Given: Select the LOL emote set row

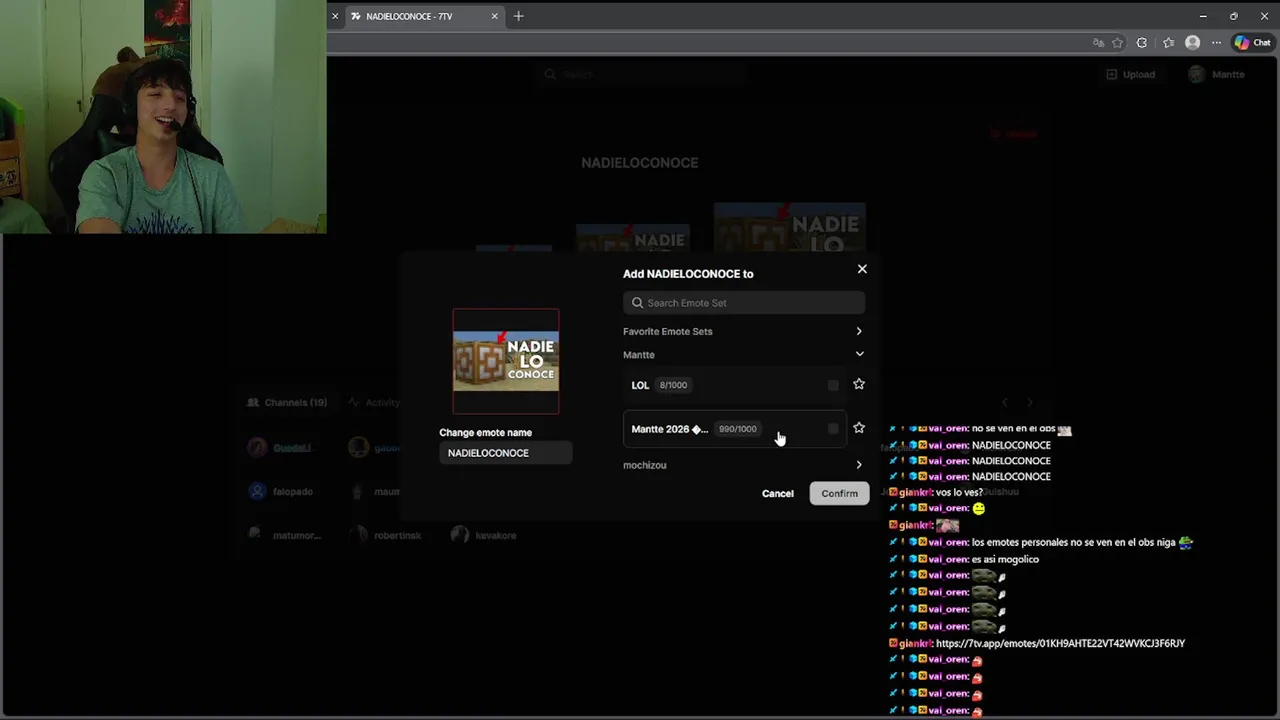Looking at the screenshot, I should [735, 385].
